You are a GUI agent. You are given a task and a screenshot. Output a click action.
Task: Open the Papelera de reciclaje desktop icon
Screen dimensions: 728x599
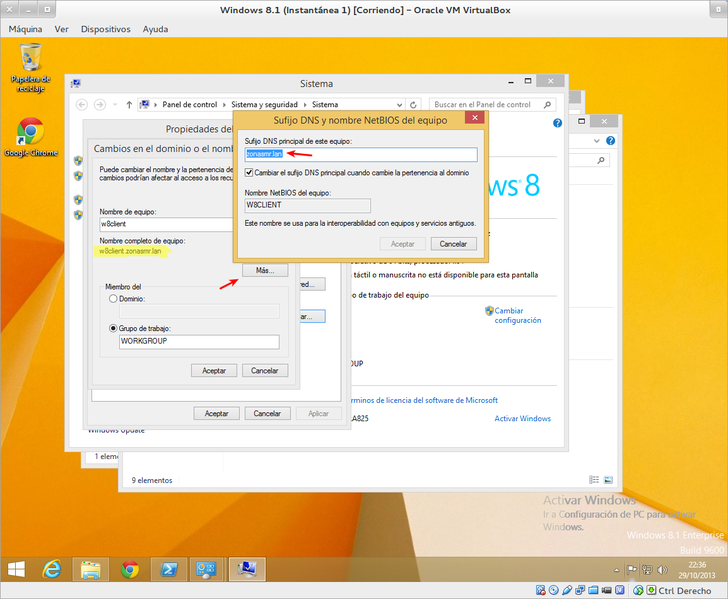click(x=31, y=68)
